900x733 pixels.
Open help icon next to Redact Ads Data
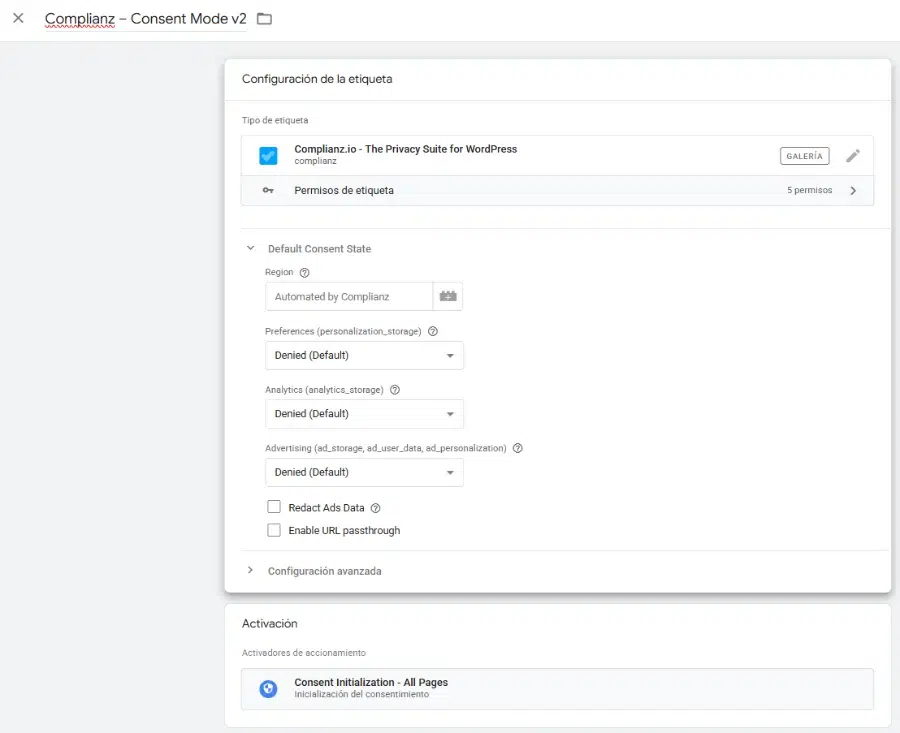point(375,508)
